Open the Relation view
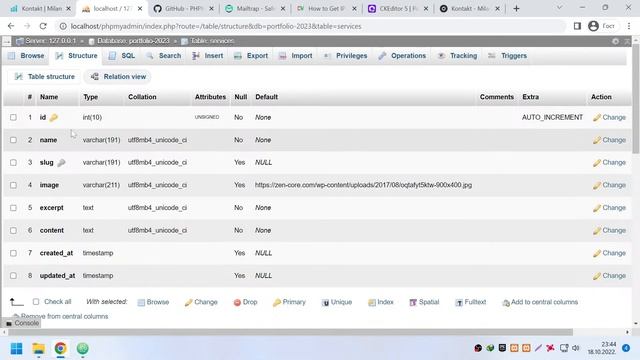The width and height of the screenshot is (640, 360). click(x=118, y=77)
